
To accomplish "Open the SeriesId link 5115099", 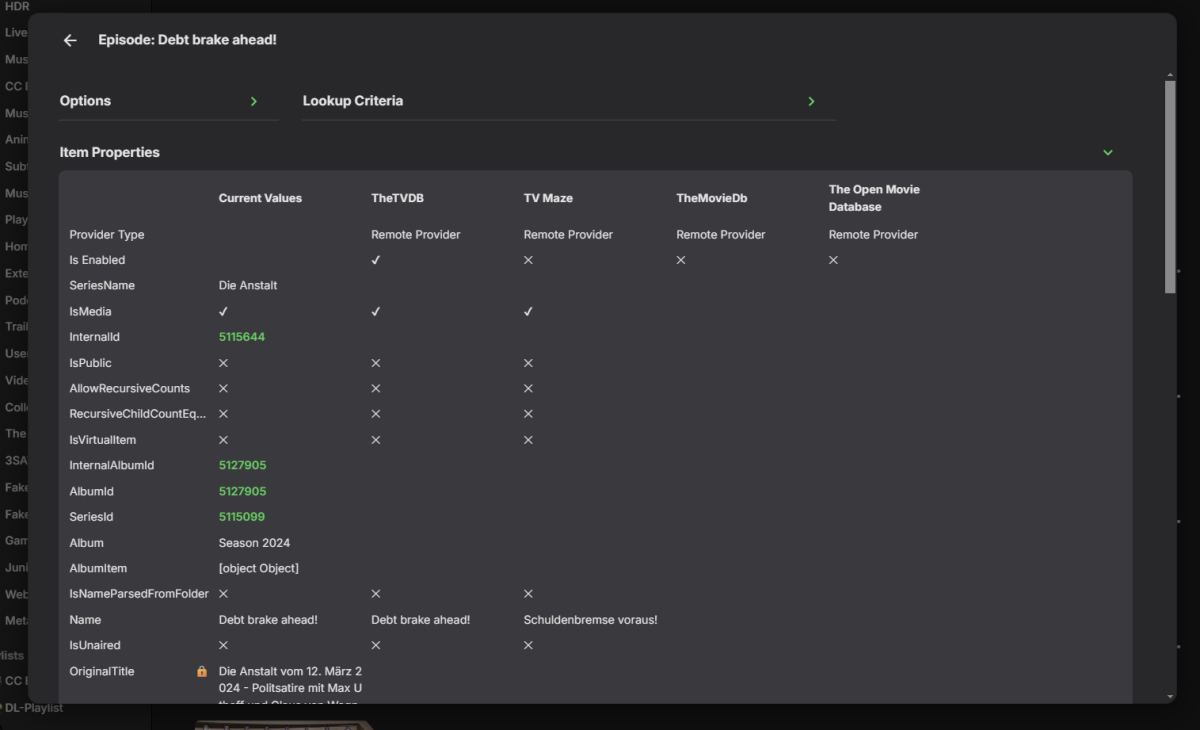I will (241, 517).
